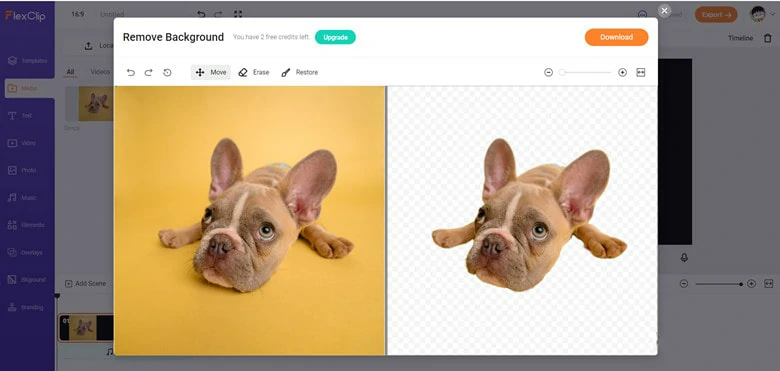The width and height of the screenshot is (780, 371).
Task: Fit image to view in the dialog
Action: pyautogui.click(x=641, y=73)
